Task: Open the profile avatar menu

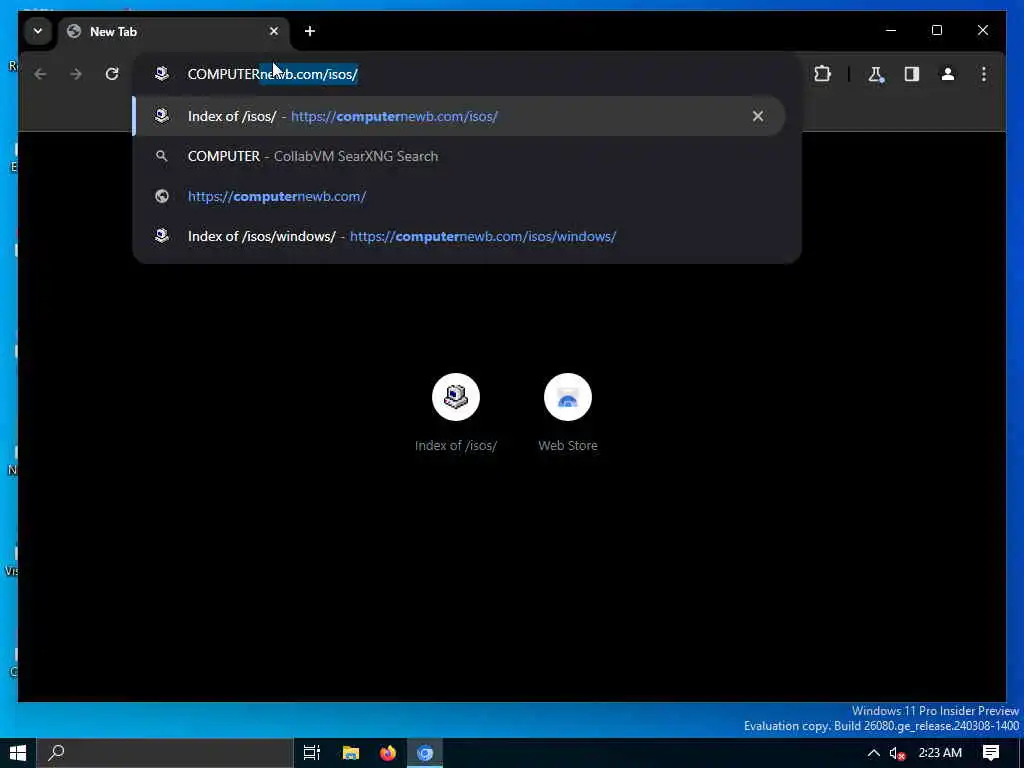Action: point(948,74)
